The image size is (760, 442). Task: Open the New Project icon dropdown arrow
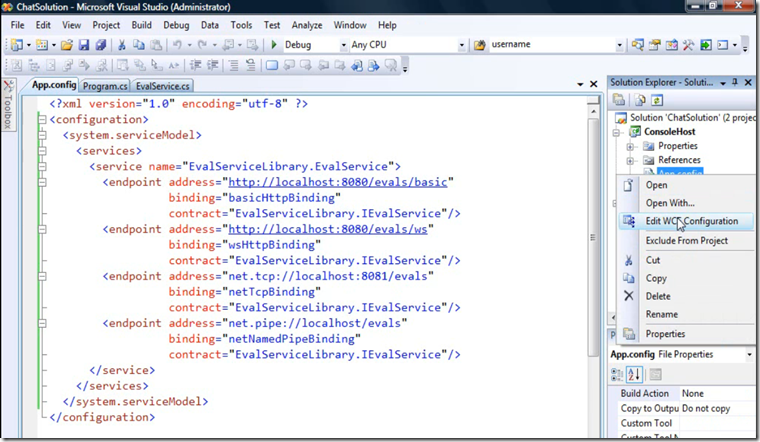point(29,45)
